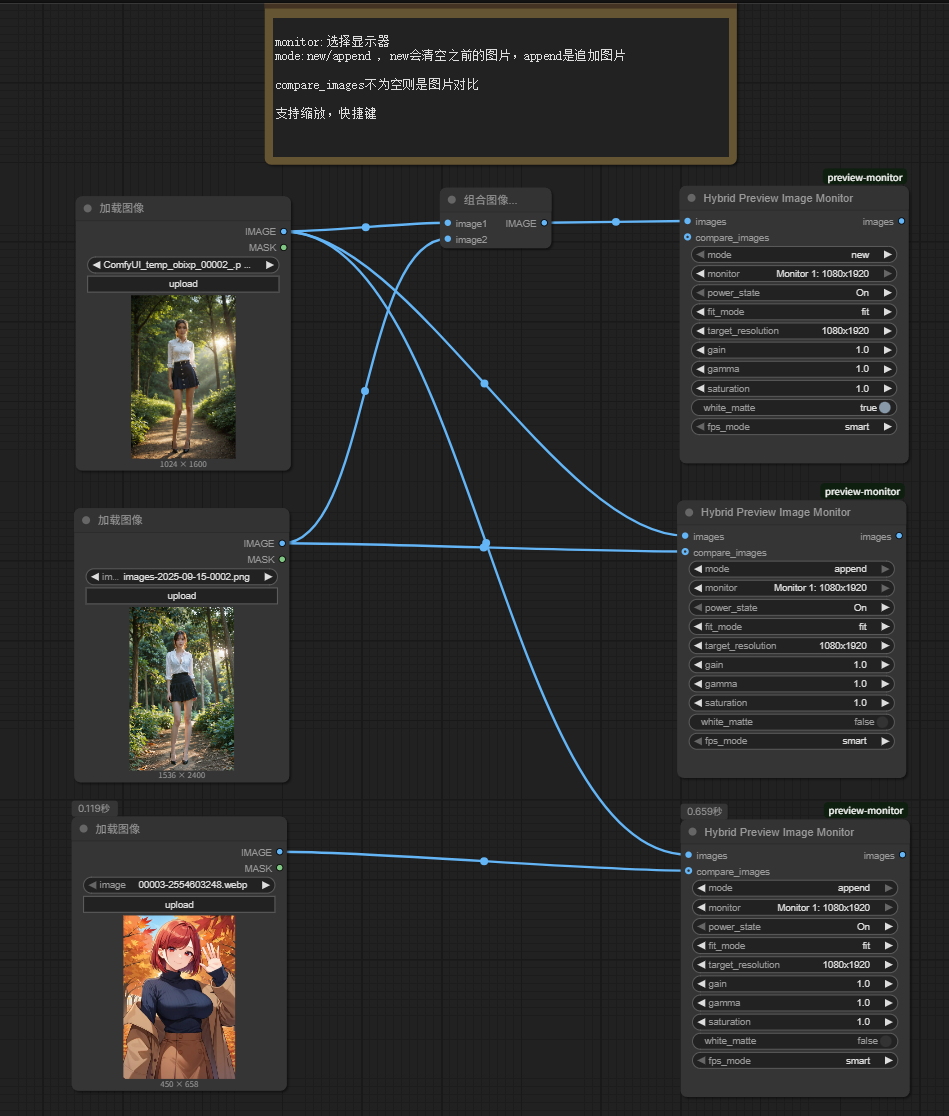Toggle white_matte true switch in top monitor node
This screenshot has height=1116, width=949.
click(884, 408)
